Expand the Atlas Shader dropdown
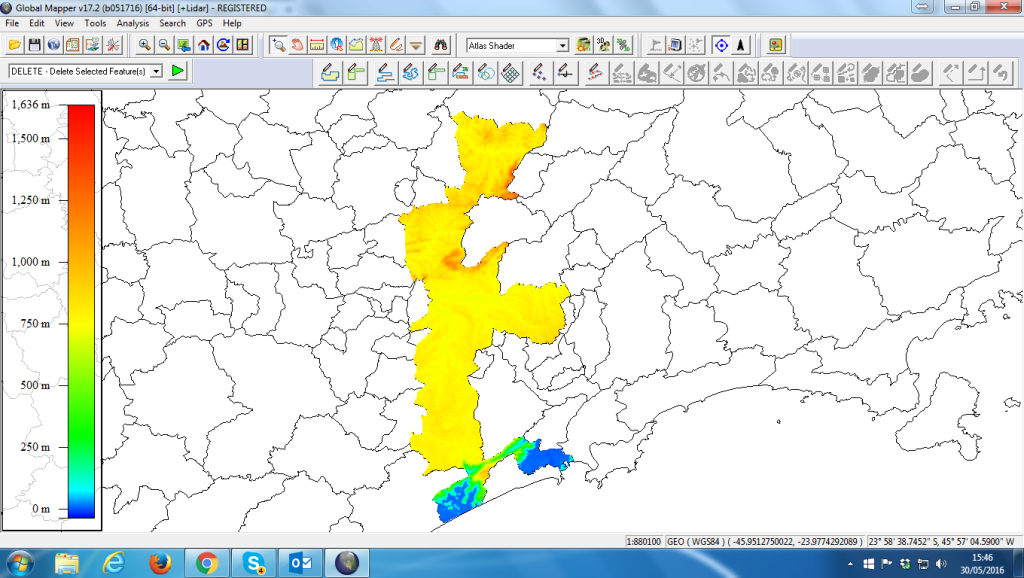 [x=562, y=45]
